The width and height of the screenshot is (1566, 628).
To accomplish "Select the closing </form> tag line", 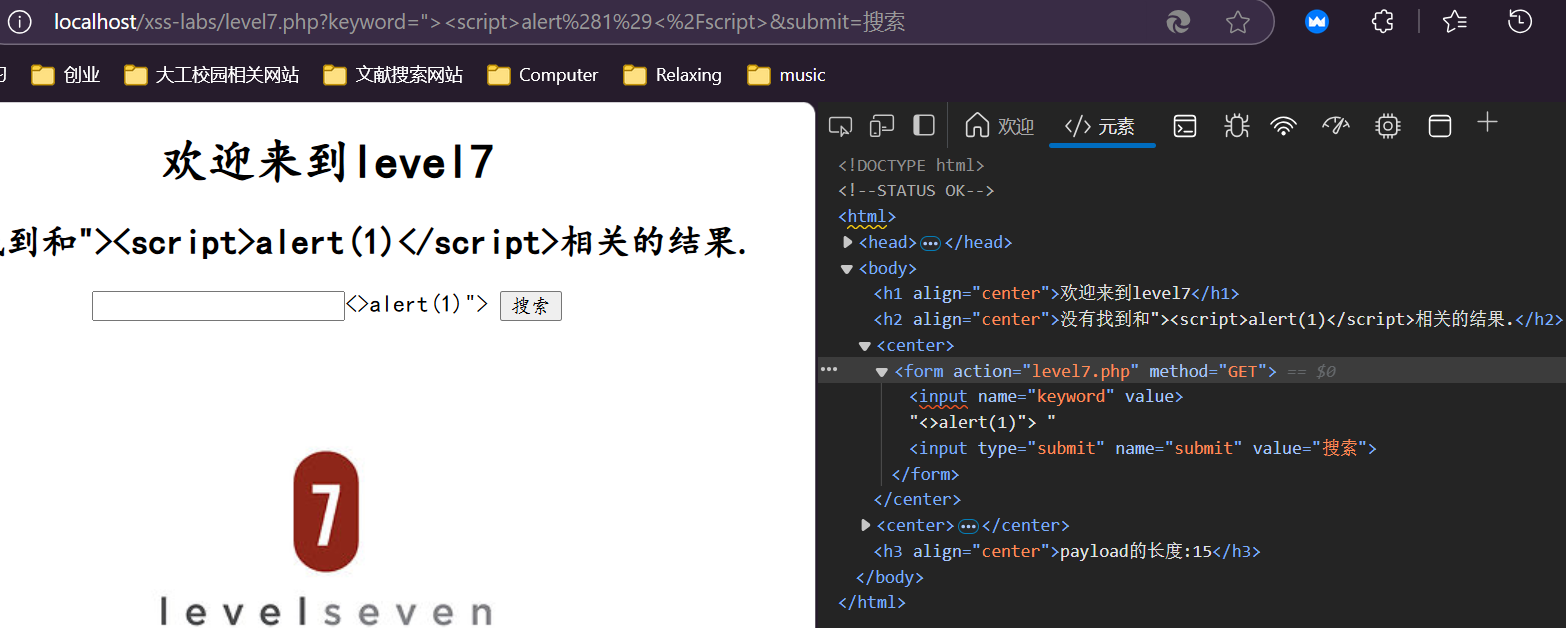I will tap(925, 474).
